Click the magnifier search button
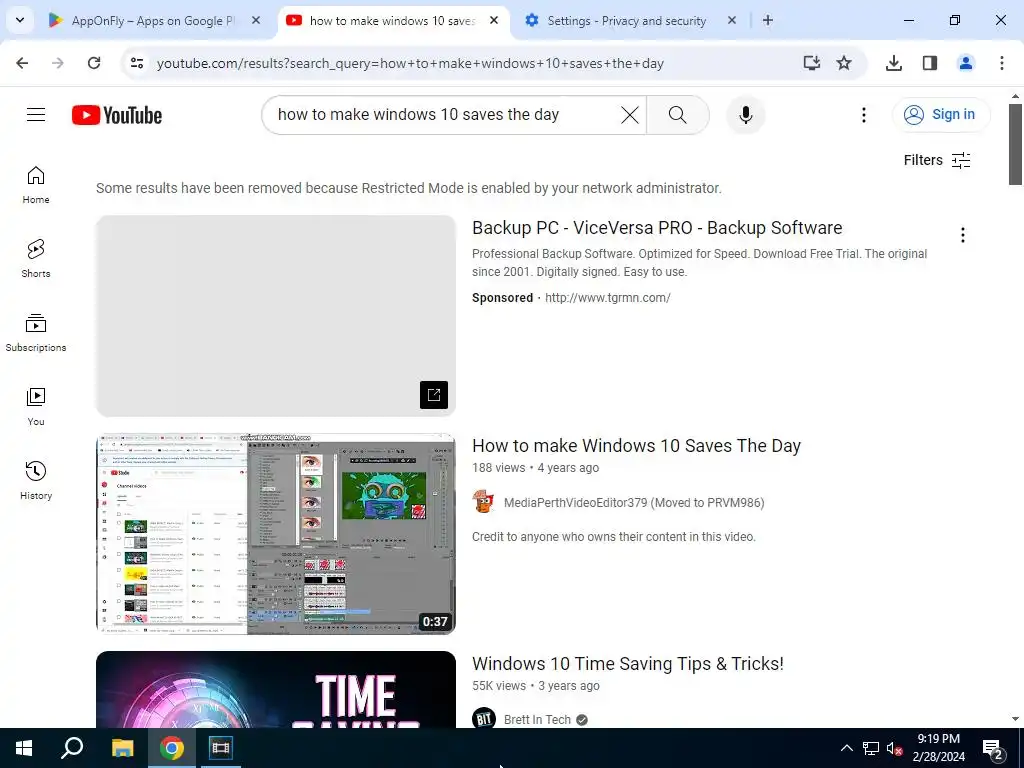The width and height of the screenshot is (1024, 768). tap(678, 115)
